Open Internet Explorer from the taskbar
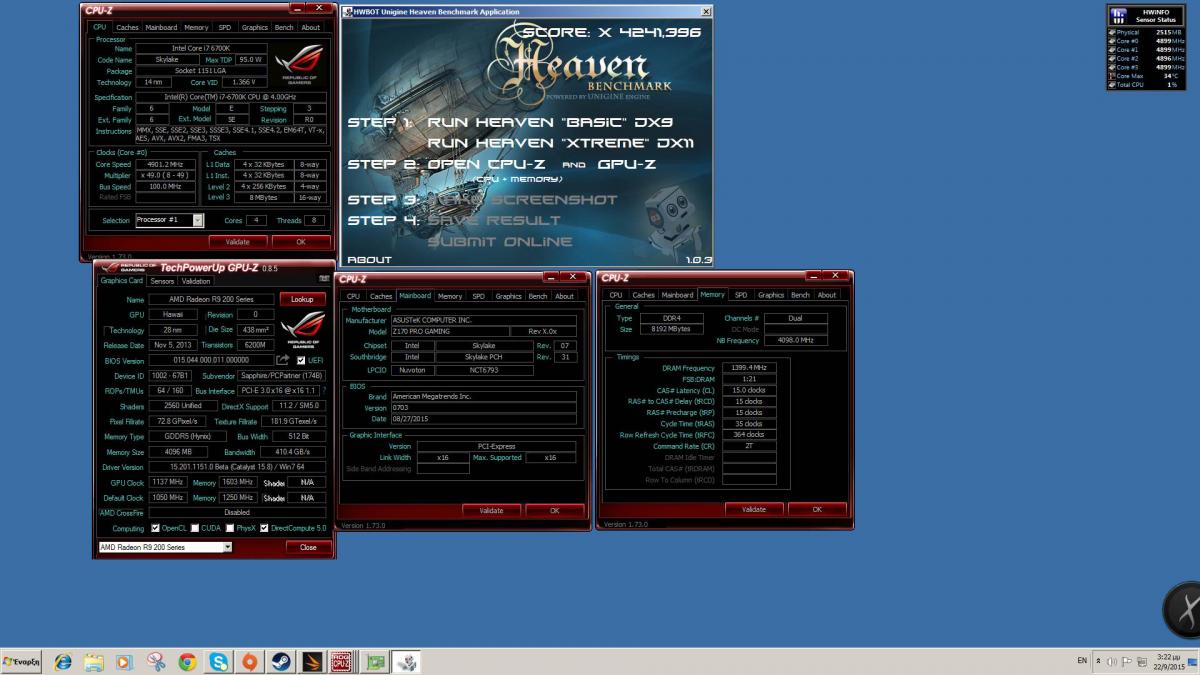Viewport: 1200px width, 675px height. pyautogui.click(x=62, y=662)
